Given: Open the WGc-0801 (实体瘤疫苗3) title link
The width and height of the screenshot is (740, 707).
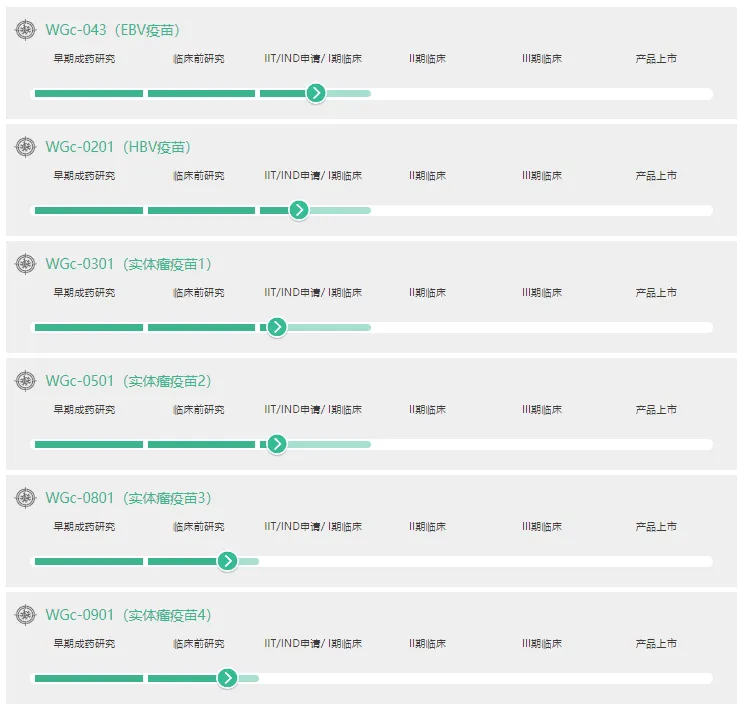Looking at the screenshot, I should coord(128,498).
